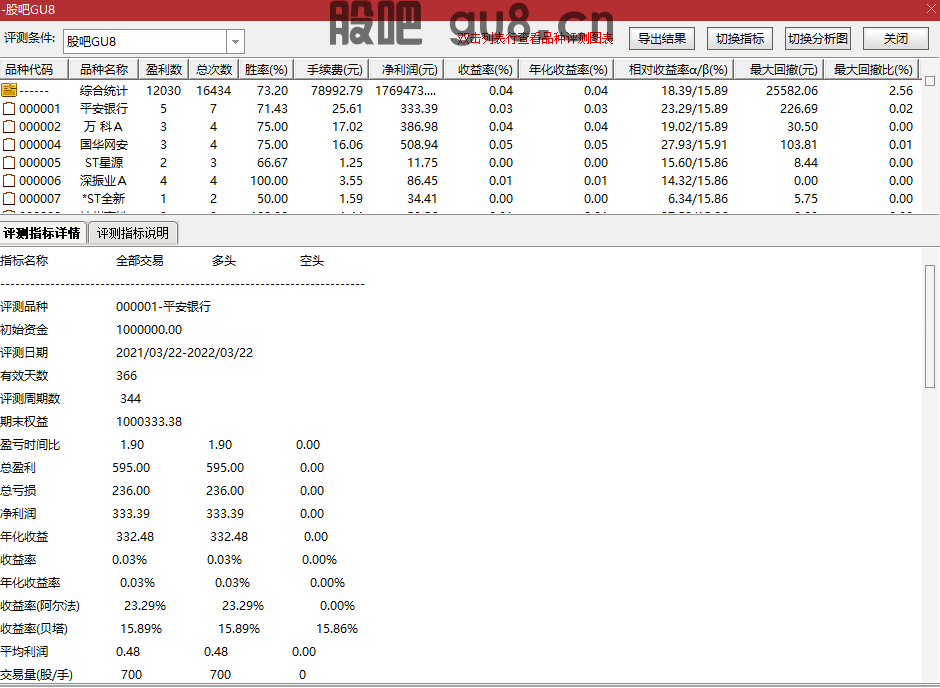Click the 有效天数 value 366
This screenshot has height=688, width=940.
(x=126, y=376)
